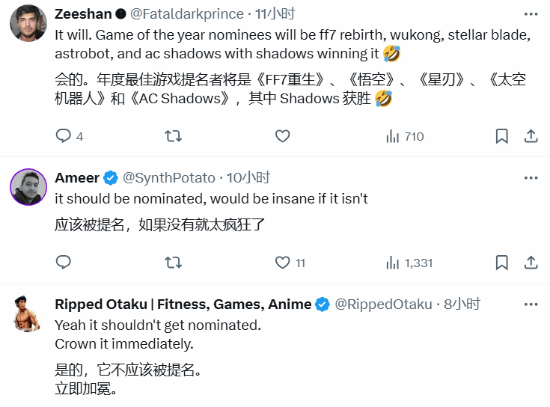Viewport: 550px width, 407px height.
Task: Retweet Zeeshan's Game of the Year post
Action: (x=173, y=136)
